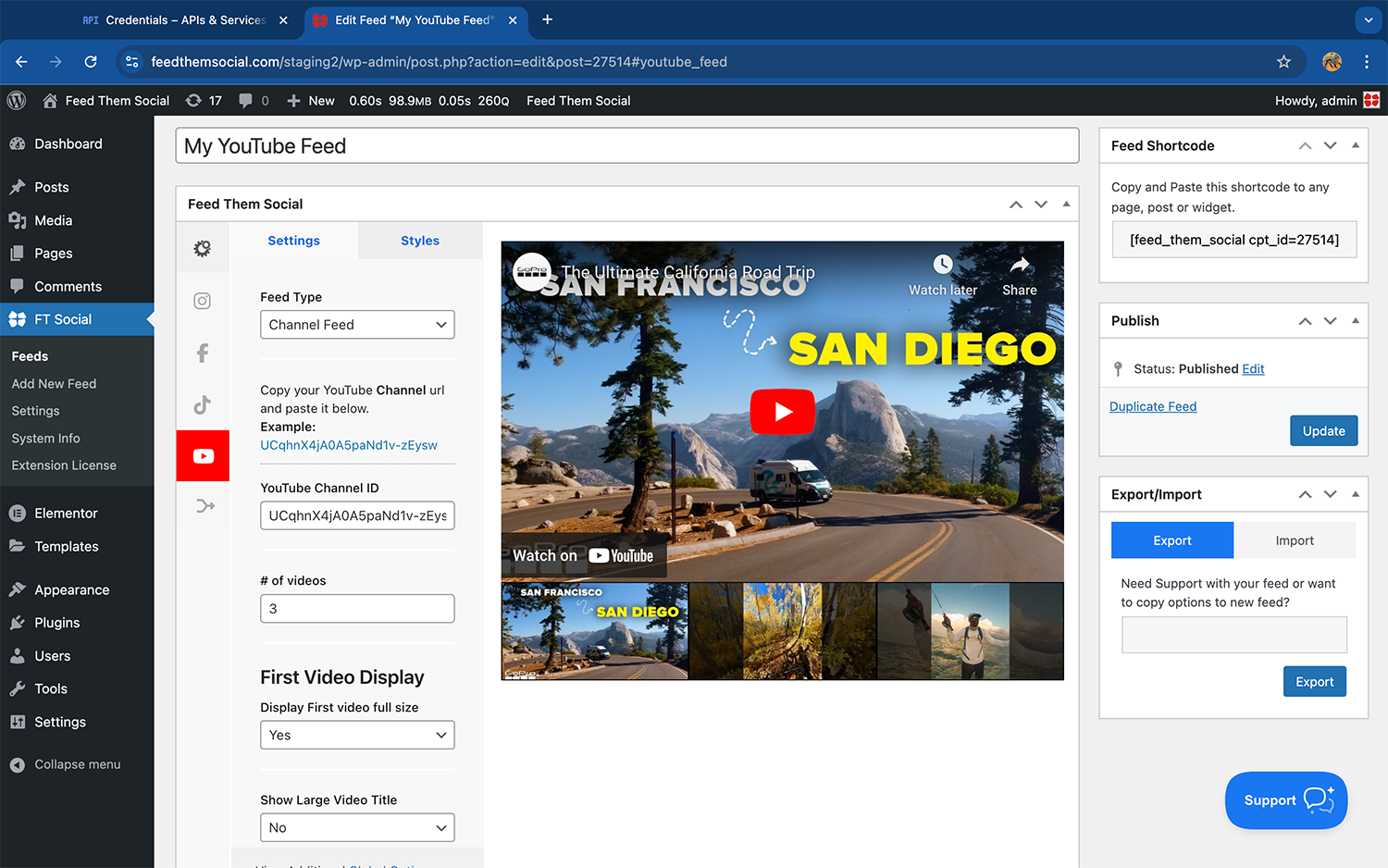Open Add New Feed submenu
The width and height of the screenshot is (1388, 868).
(x=54, y=384)
